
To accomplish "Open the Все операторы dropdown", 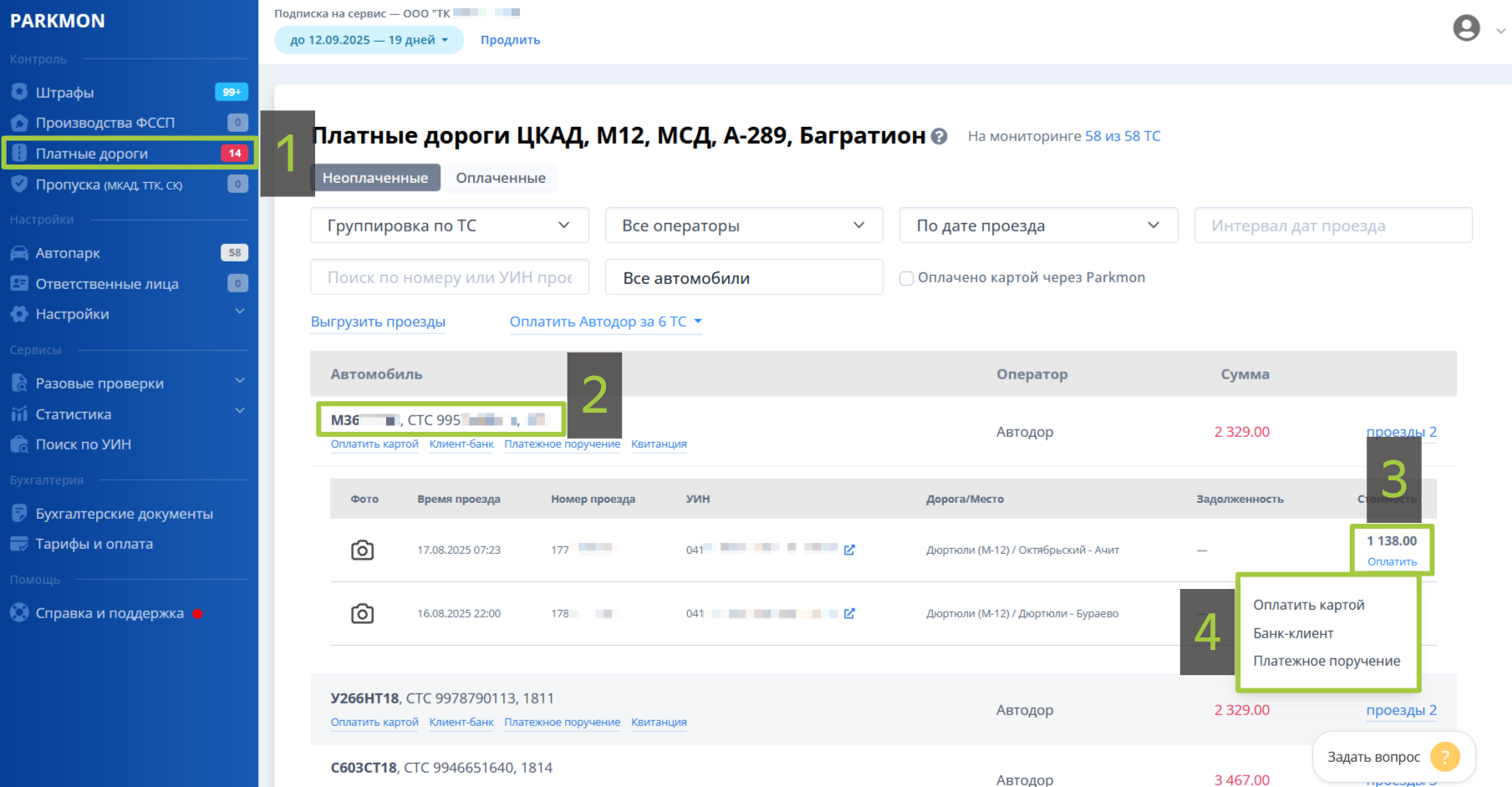I will pyautogui.click(x=744, y=226).
